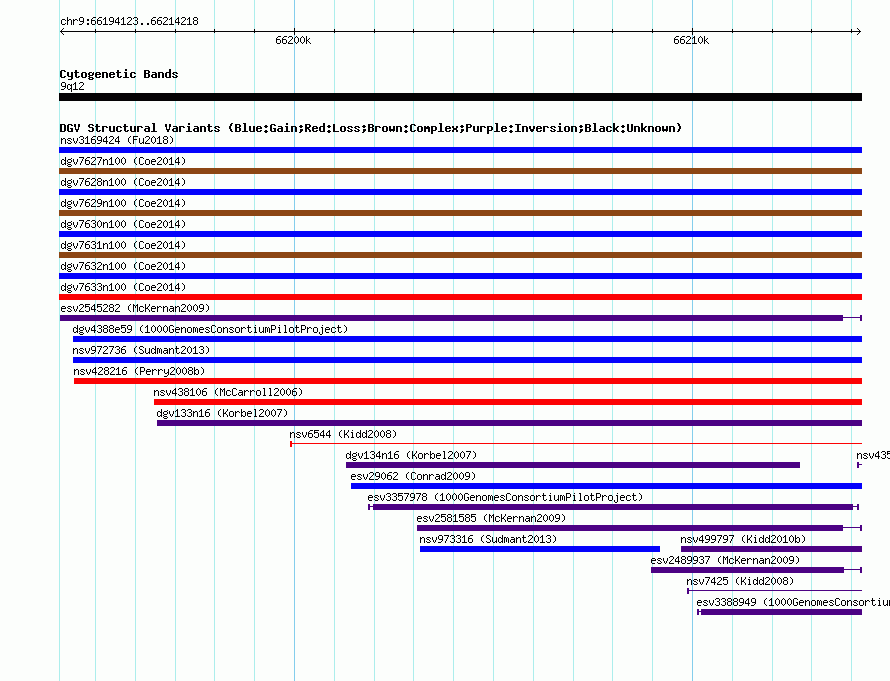The width and height of the screenshot is (890, 681).
Task: Open esv3388949 1000GenomesConsortium variant label
Action: click(x=793, y=602)
